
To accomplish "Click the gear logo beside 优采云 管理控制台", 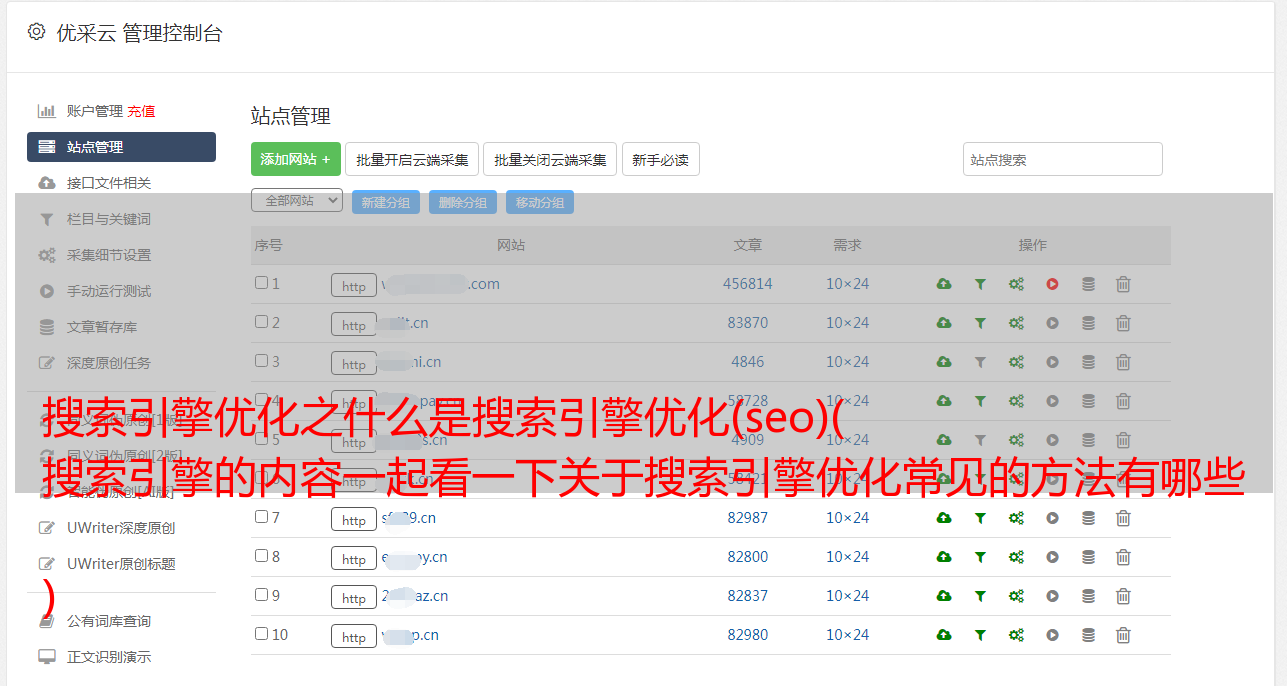I will [37, 32].
